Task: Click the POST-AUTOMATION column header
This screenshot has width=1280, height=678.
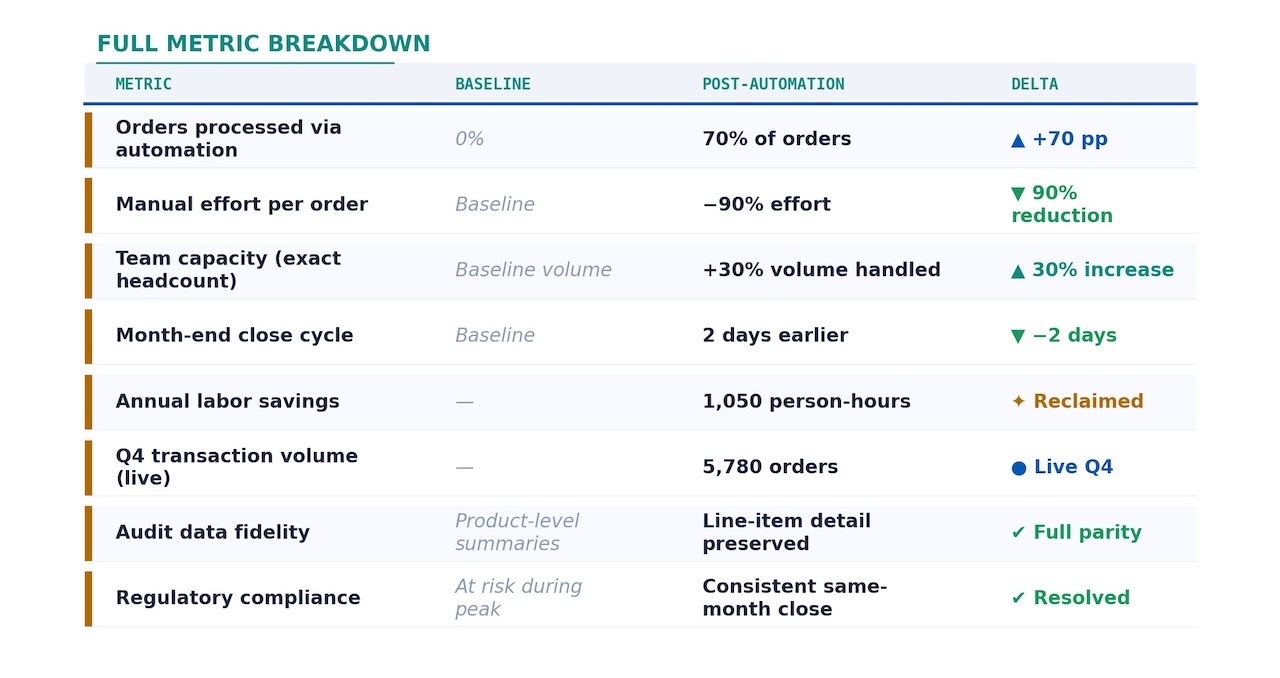Action: [773, 84]
